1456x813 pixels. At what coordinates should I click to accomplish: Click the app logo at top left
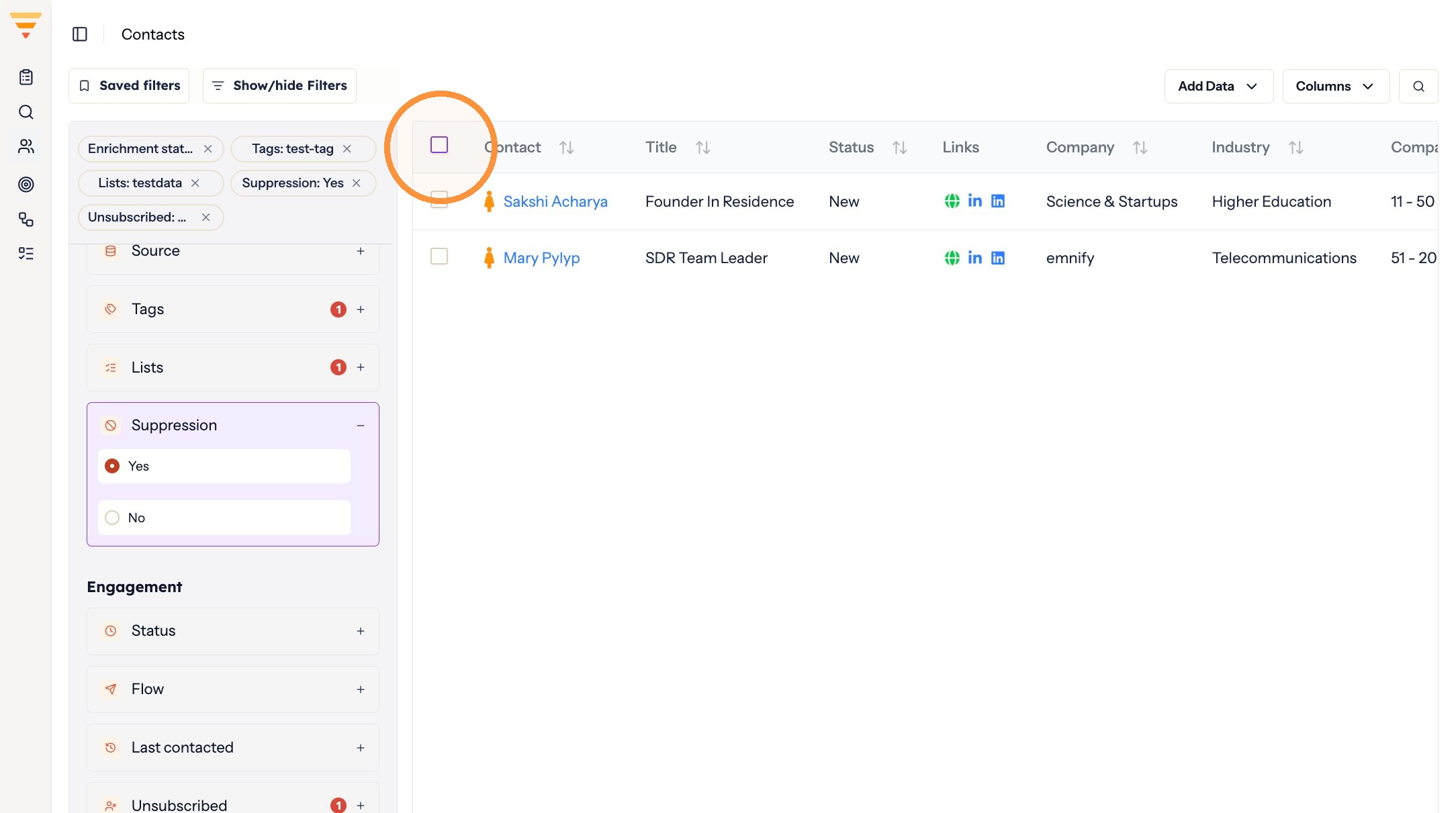click(26, 26)
